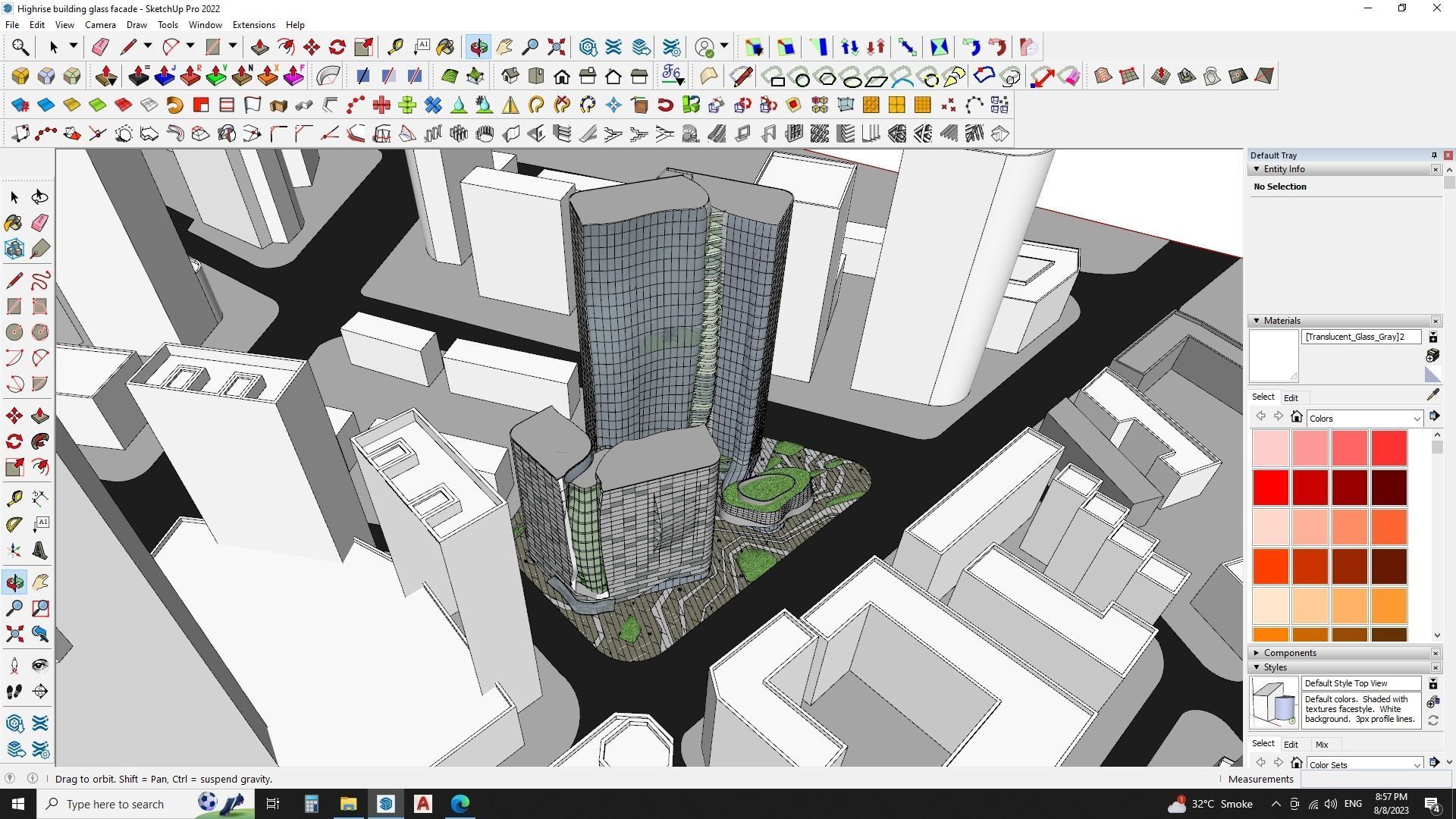1456x819 pixels.
Task: Activate the Pan tool
Action: pos(504,47)
